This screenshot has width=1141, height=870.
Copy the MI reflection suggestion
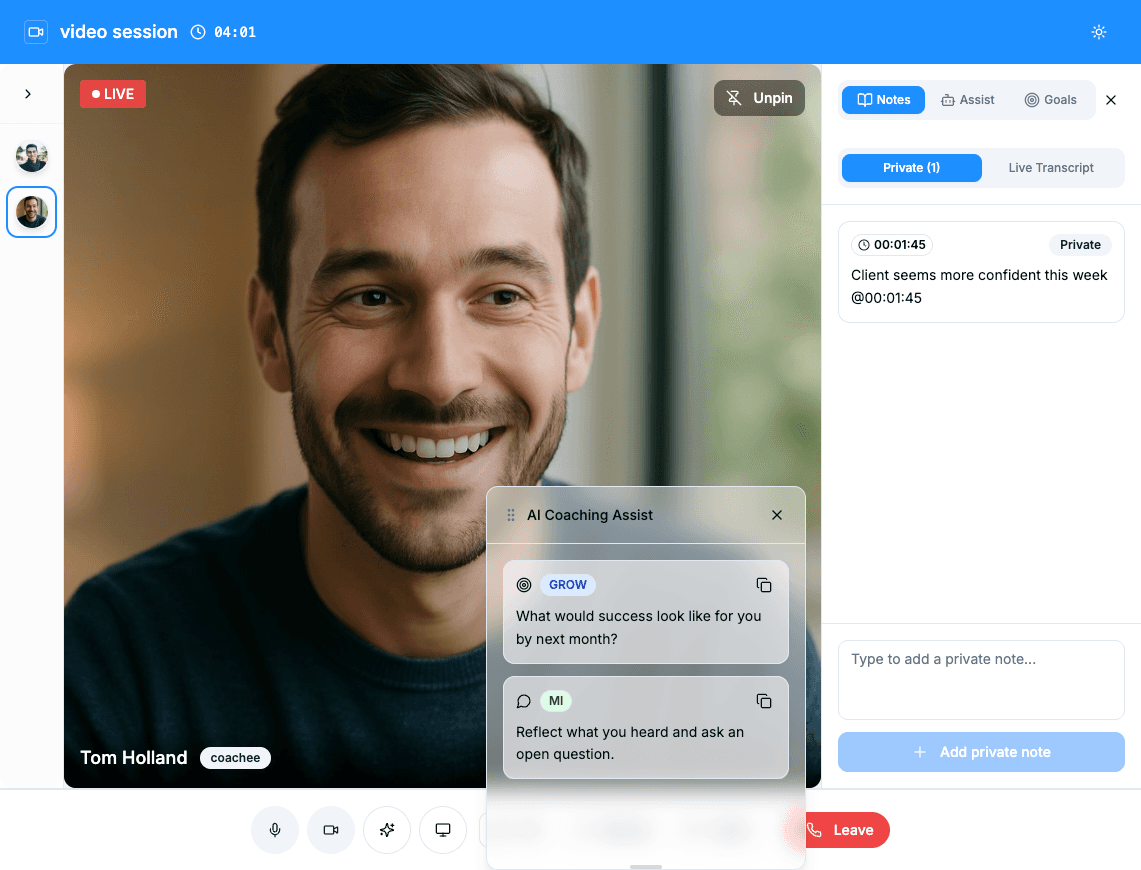click(764, 701)
